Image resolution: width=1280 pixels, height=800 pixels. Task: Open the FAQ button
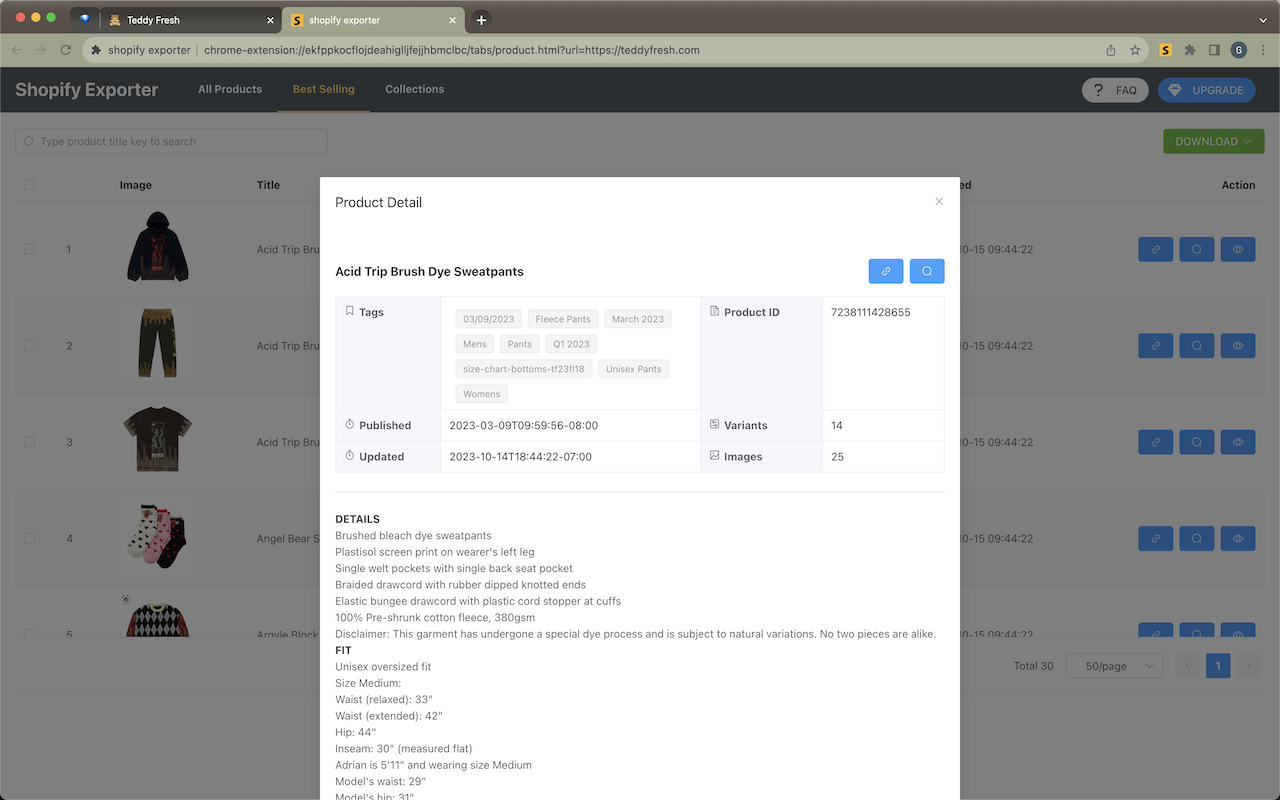[1115, 90]
